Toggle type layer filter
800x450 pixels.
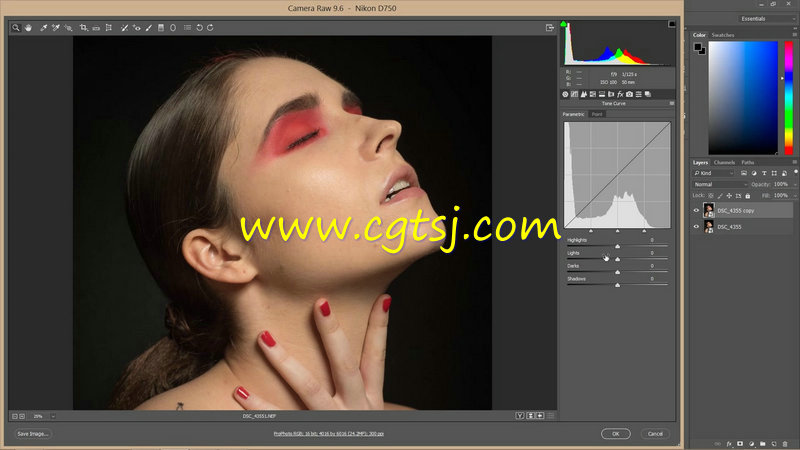(764, 173)
